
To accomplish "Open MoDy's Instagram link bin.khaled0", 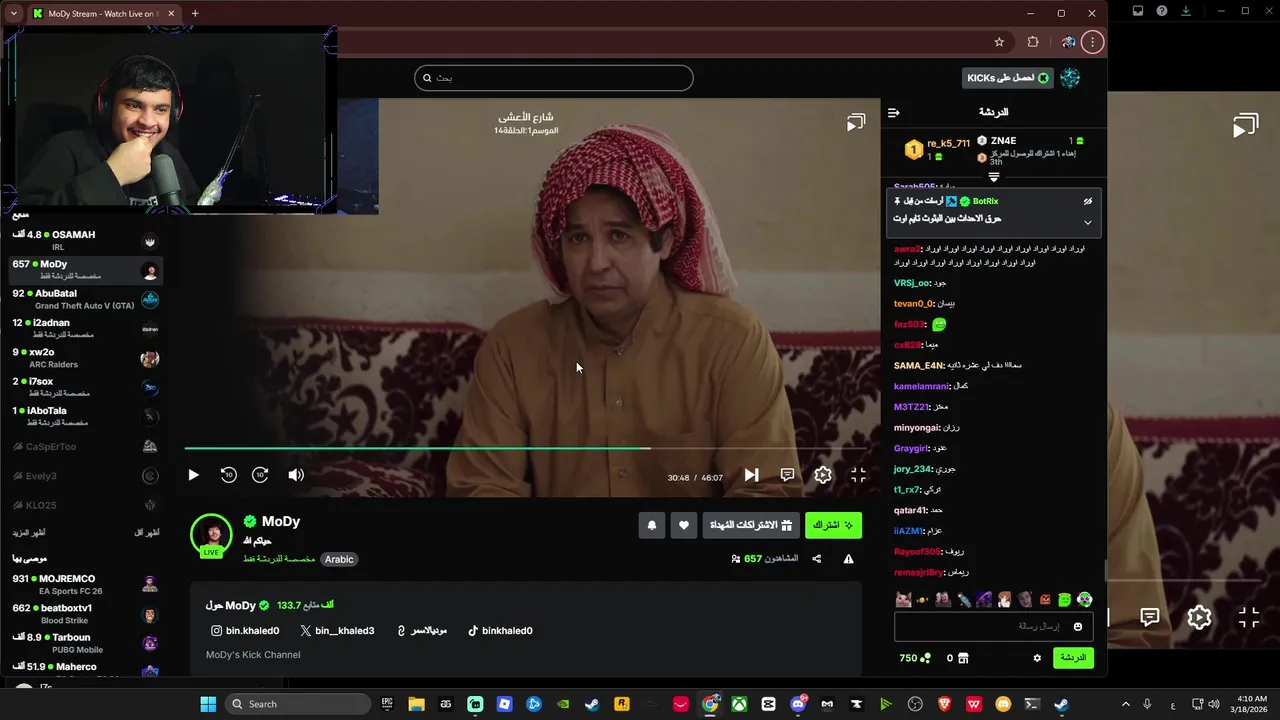I will point(245,631).
